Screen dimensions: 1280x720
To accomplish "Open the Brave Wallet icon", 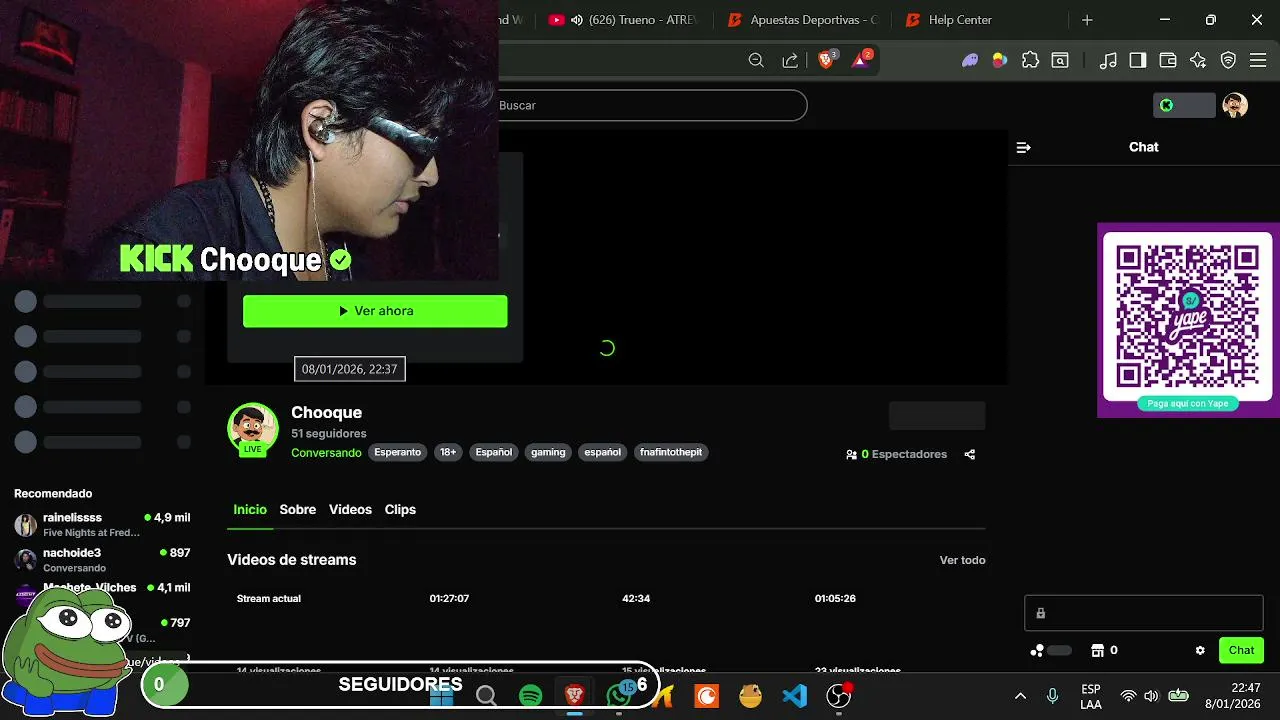I will (1168, 60).
